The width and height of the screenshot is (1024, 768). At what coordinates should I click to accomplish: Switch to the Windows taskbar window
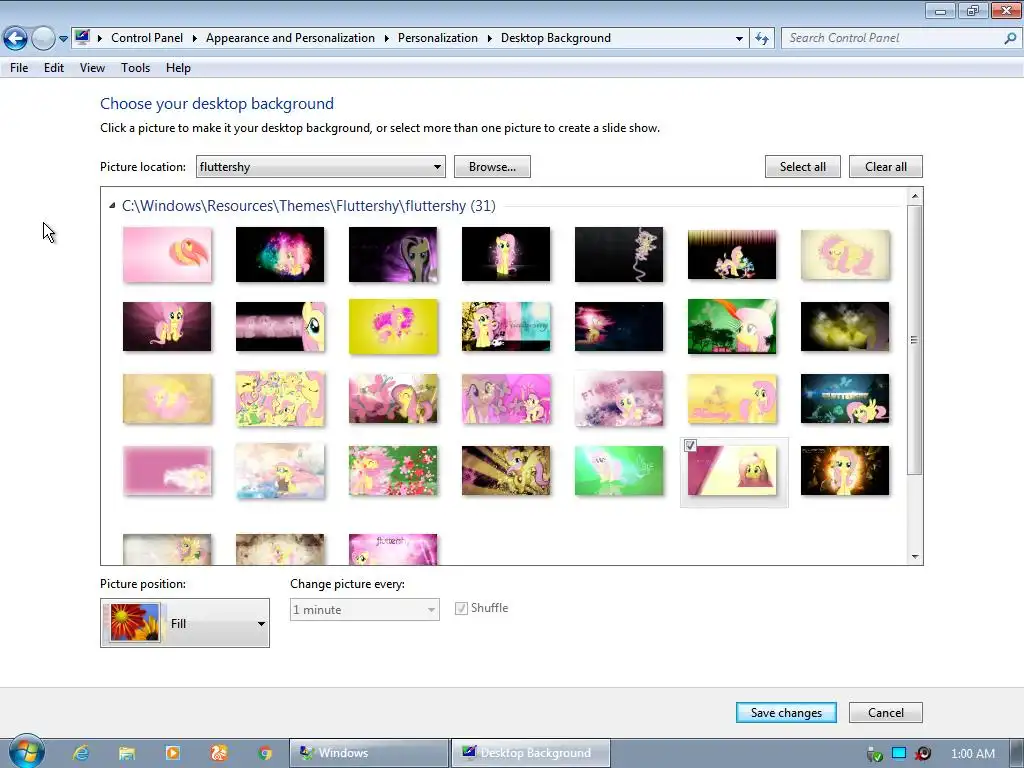pos(369,753)
